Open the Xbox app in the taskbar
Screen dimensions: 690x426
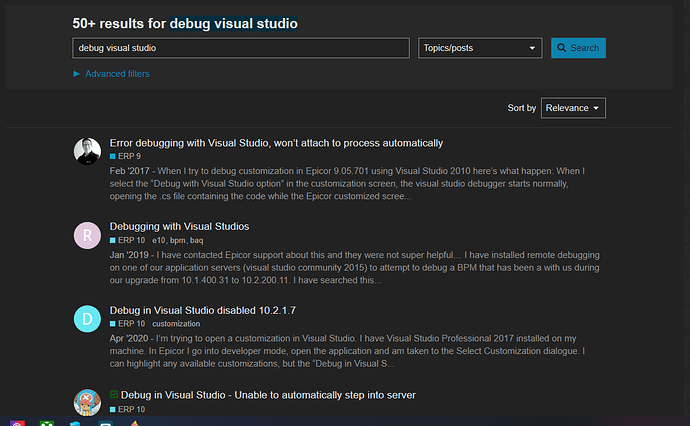coord(47,423)
